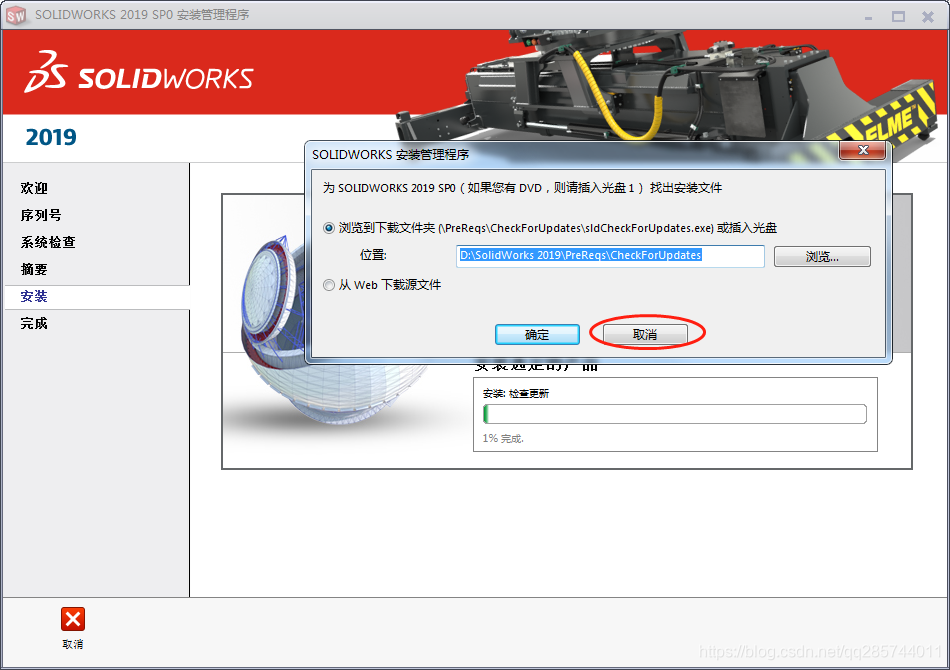The image size is (950, 670).
Task: Click the SW icon in the title bar
Action: [x=16, y=15]
